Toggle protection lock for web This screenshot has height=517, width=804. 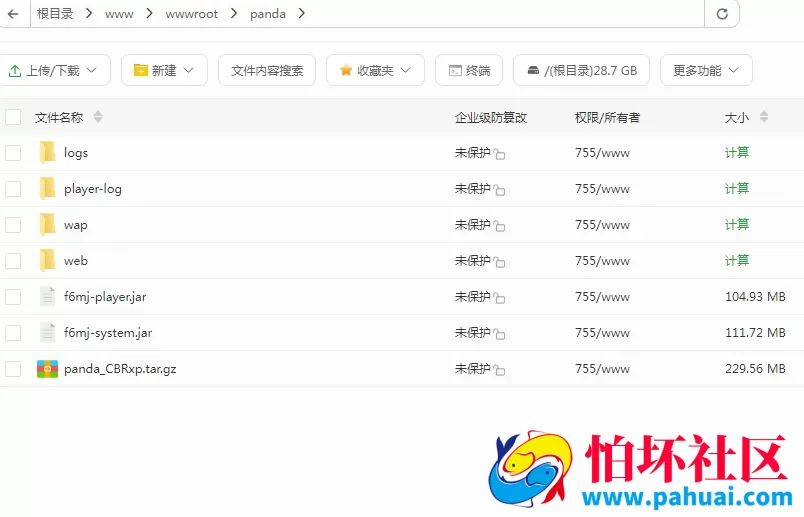point(499,262)
